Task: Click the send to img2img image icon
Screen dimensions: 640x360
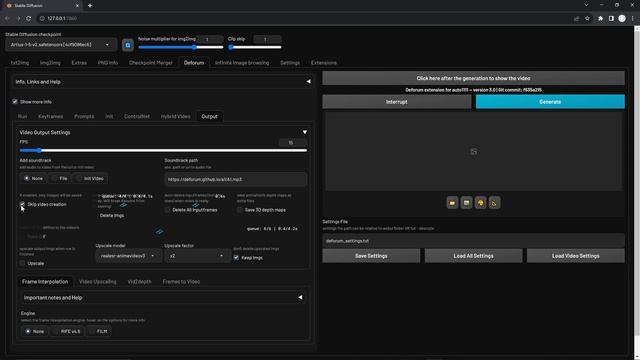Action: coord(466,203)
